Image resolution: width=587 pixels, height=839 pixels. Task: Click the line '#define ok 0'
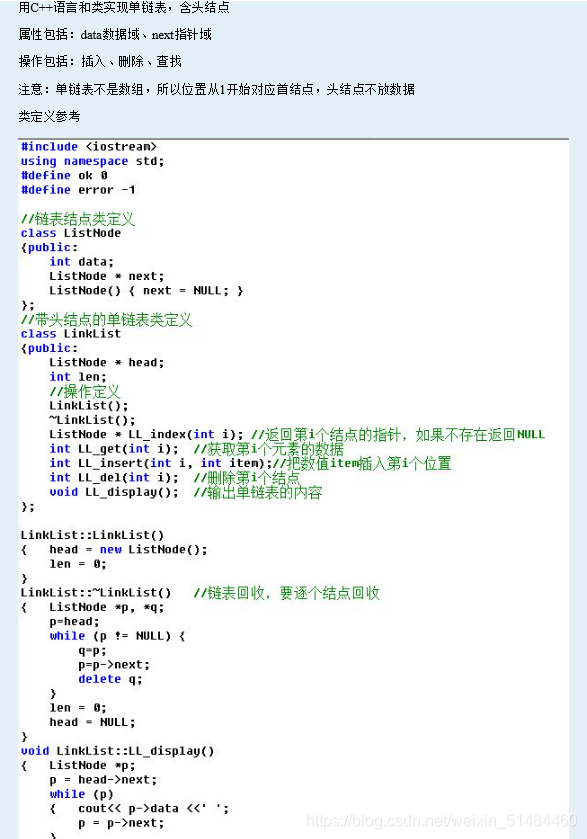(x=64, y=176)
